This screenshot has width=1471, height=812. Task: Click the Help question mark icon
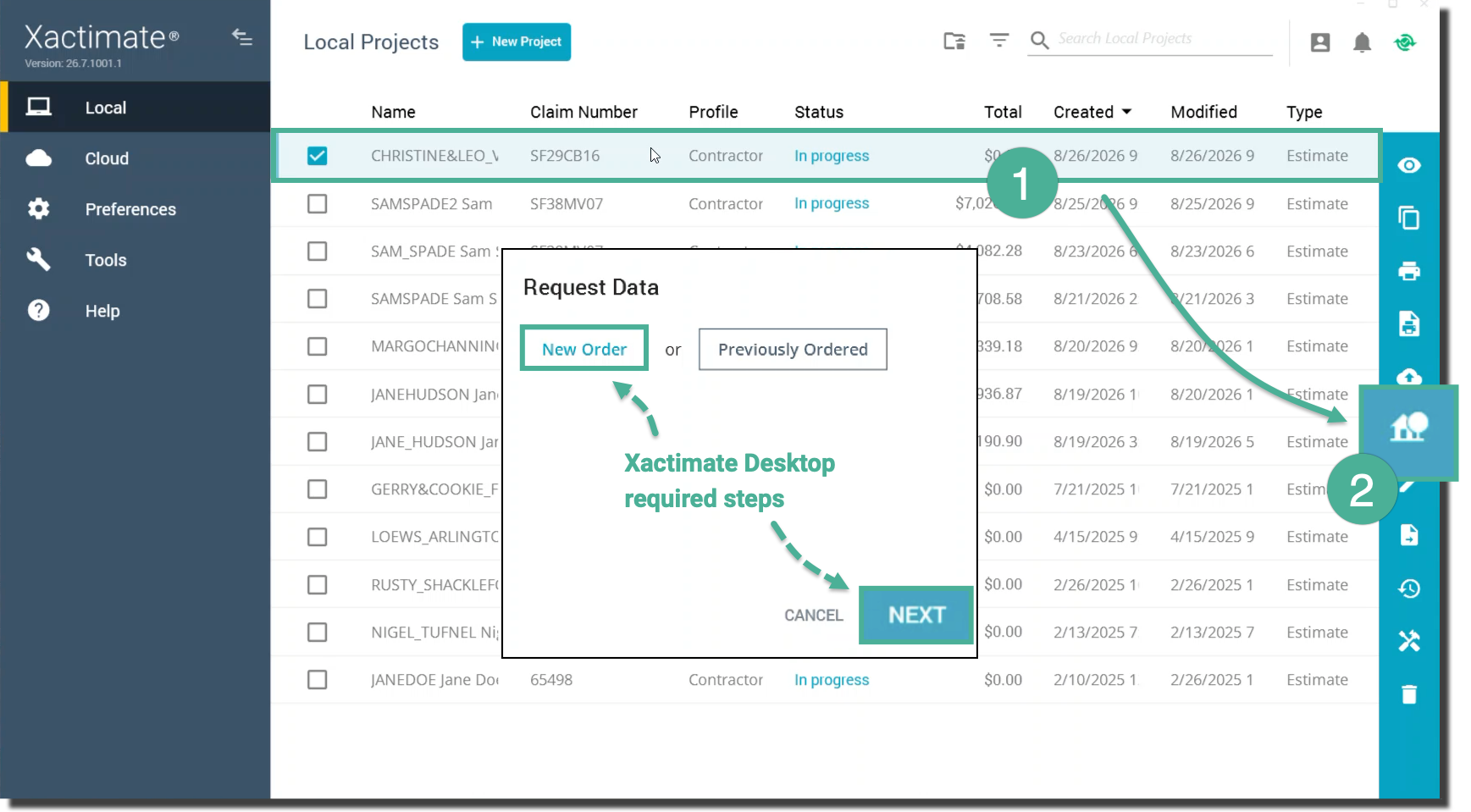click(38, 310)
